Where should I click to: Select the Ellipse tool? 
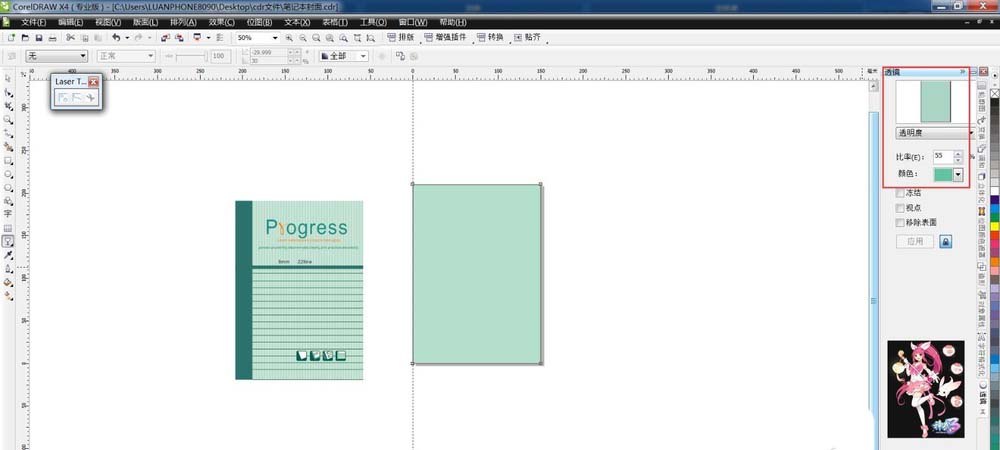point(8,174)
